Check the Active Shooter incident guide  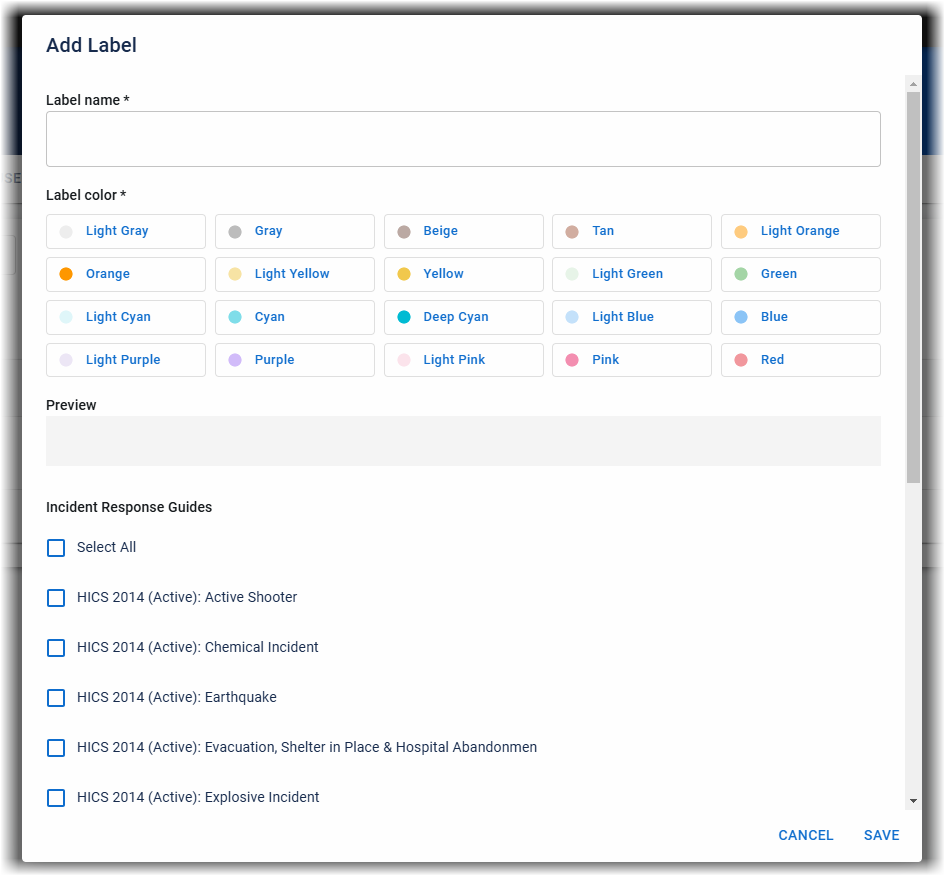pos(56,598)
